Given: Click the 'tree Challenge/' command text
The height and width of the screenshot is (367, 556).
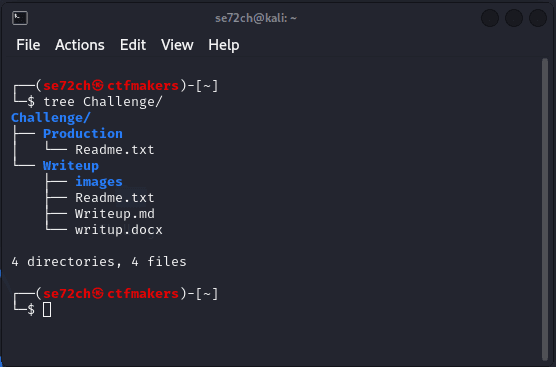Looking at the screenshot, I should click(102, 102).
